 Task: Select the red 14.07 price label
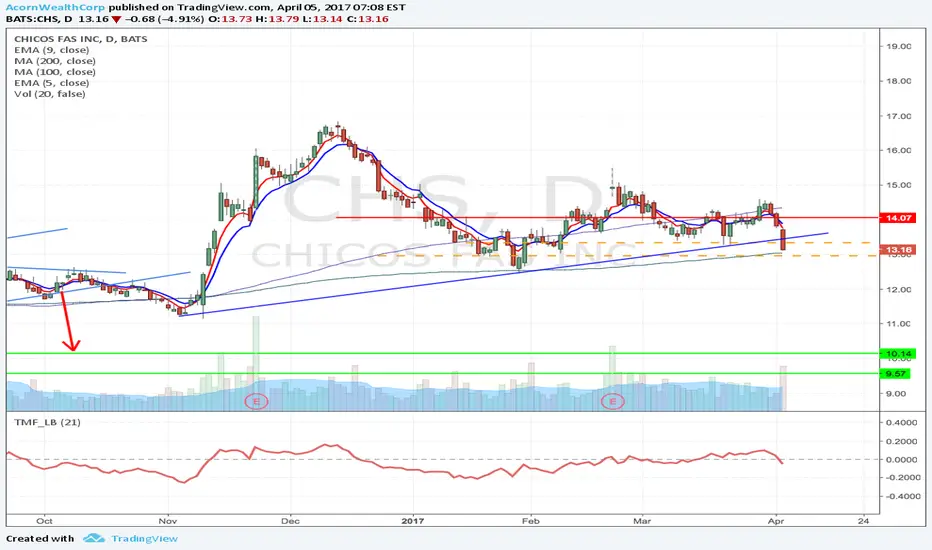pos(899,218)
